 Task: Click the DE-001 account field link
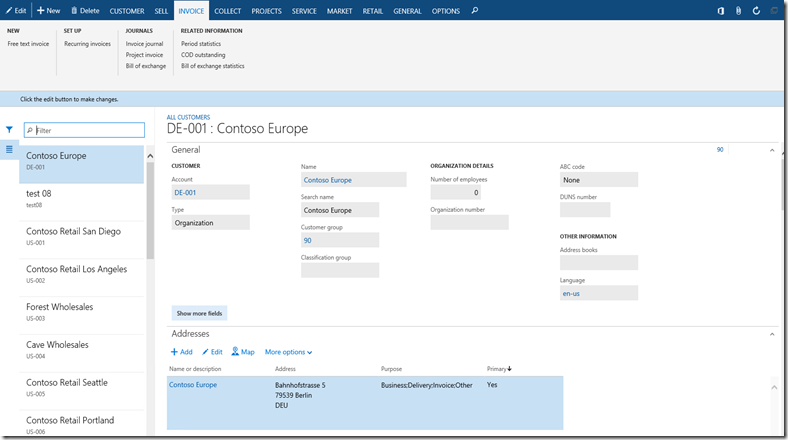(185, 192)
